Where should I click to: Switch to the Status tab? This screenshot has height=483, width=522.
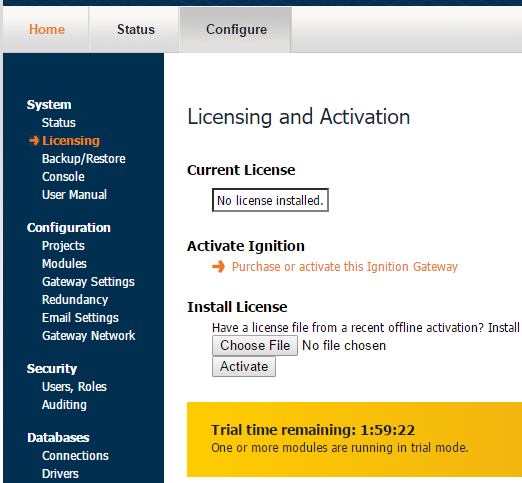pyautogui.click(x=136, y=29)
